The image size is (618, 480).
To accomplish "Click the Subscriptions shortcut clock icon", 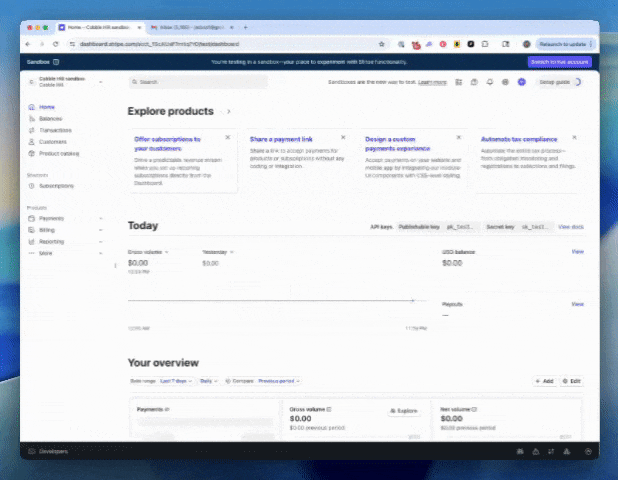I will coord(32,186).
